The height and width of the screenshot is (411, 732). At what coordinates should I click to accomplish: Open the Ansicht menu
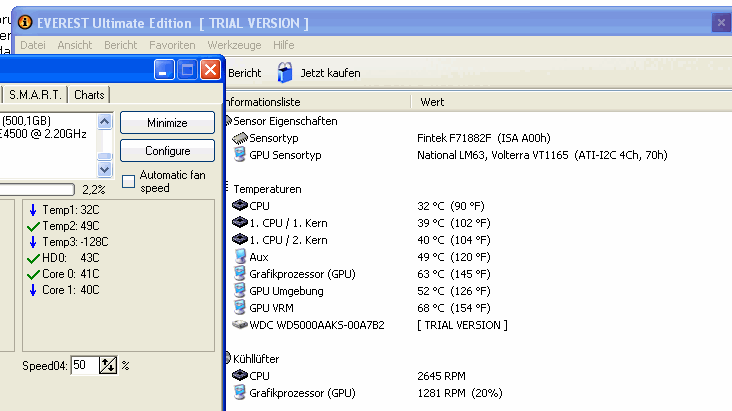click(x=75, y=45)
